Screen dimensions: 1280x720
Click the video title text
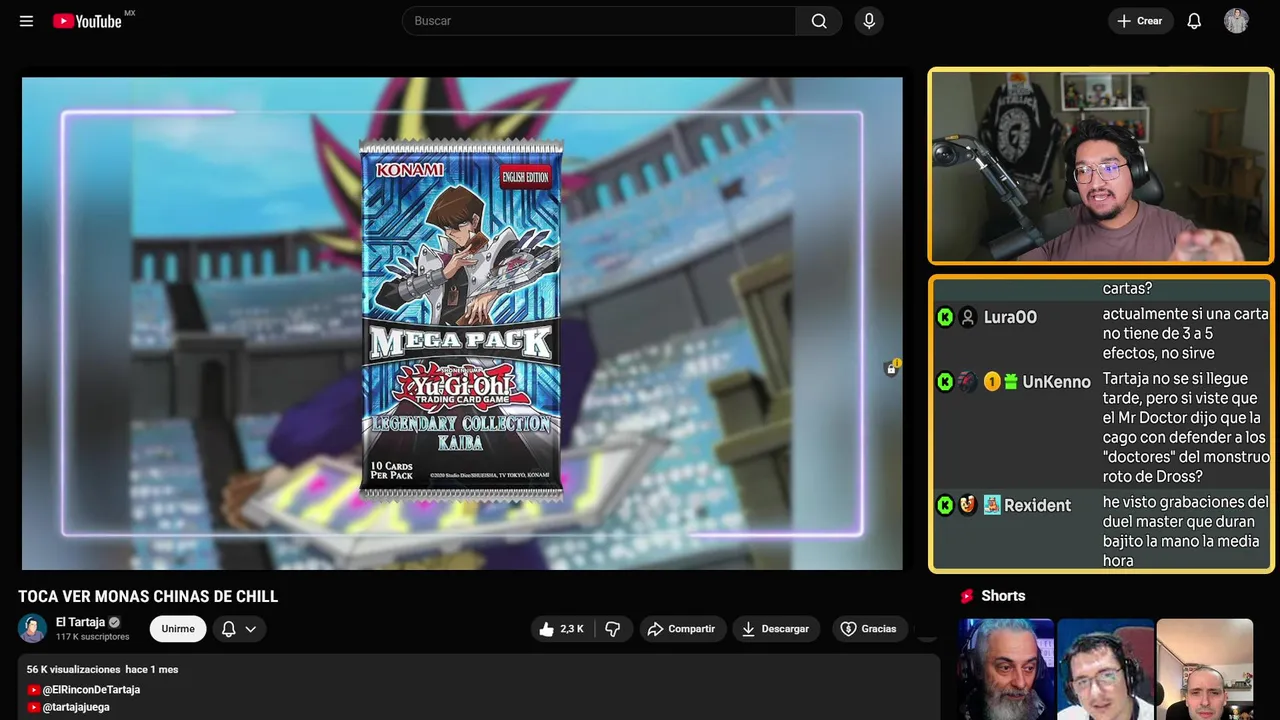pyautogui.click(x=148, y=597)
